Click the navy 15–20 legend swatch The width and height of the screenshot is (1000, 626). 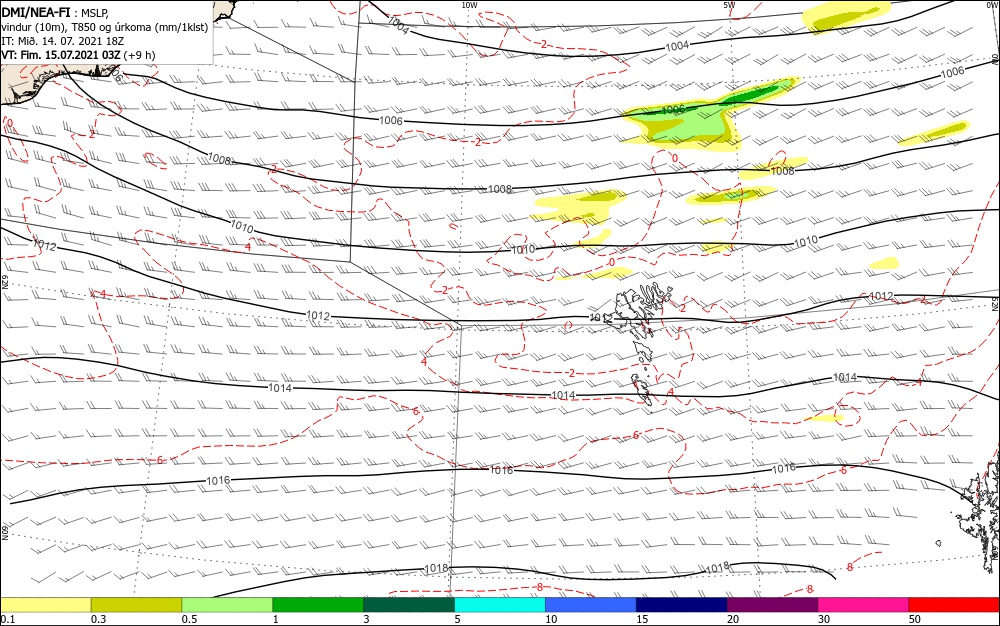tap(682, 605)
